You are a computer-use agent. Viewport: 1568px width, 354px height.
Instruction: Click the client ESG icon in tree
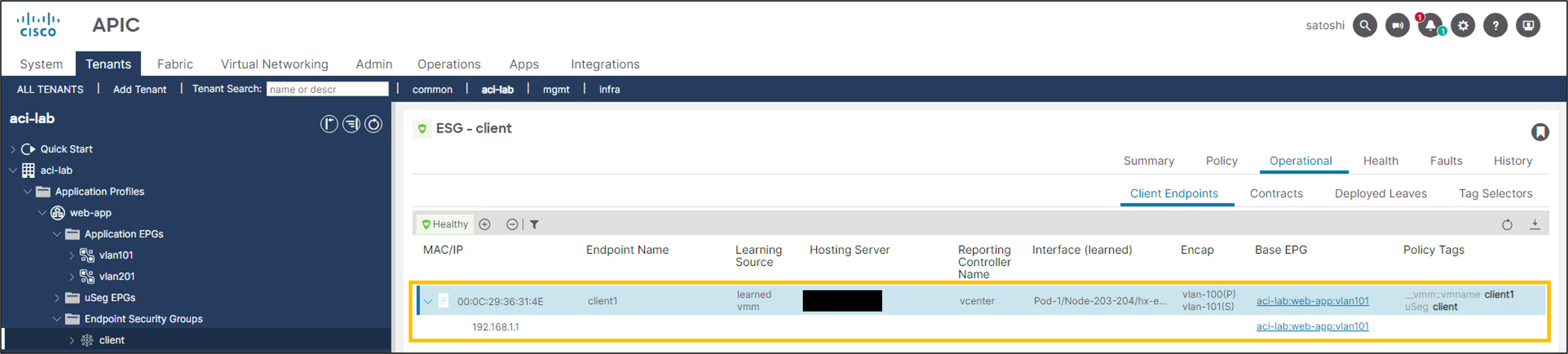tap(87, 340)
